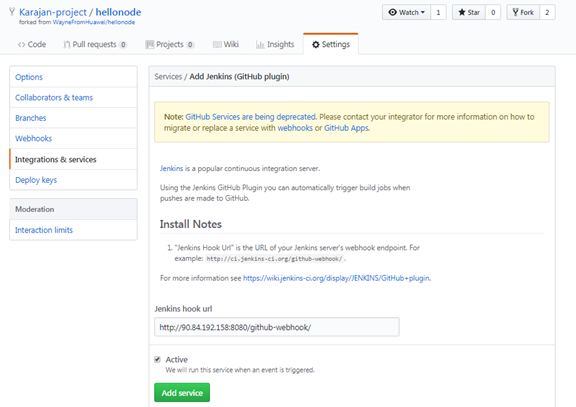Open the wiki.jenkins-ci.org GitHub plugin link
This screenshot has height=407, width=576.
336,278
